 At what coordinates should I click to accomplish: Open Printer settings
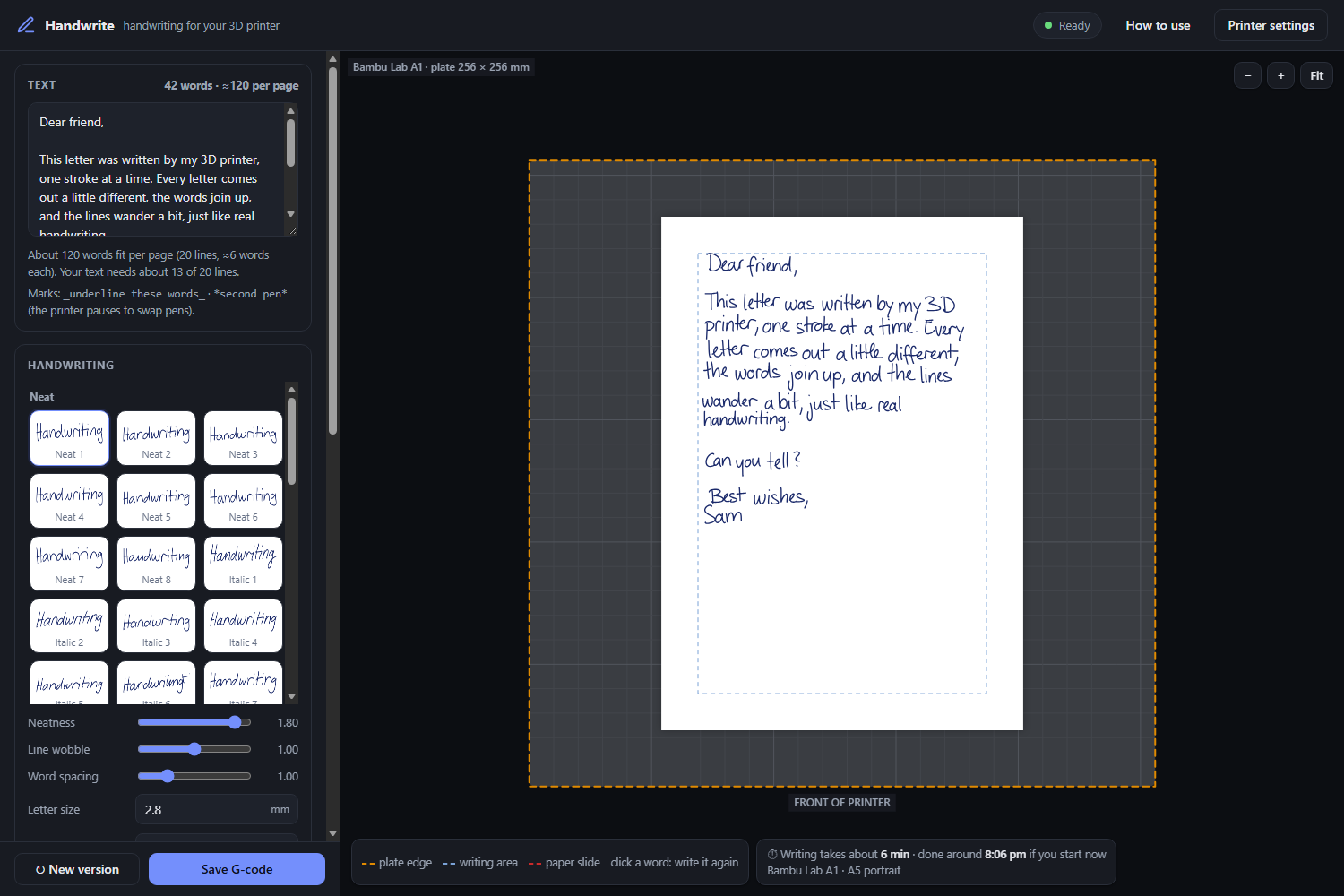coord(1271,25)
